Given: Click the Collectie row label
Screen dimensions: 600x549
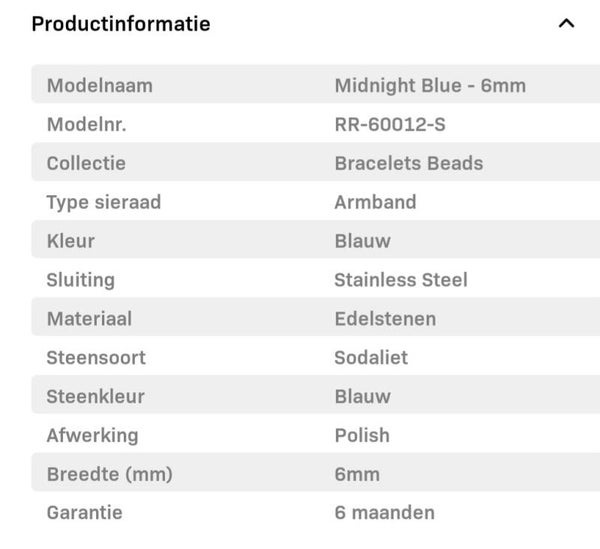Looking at the screenshot, I should pos(86,163).
